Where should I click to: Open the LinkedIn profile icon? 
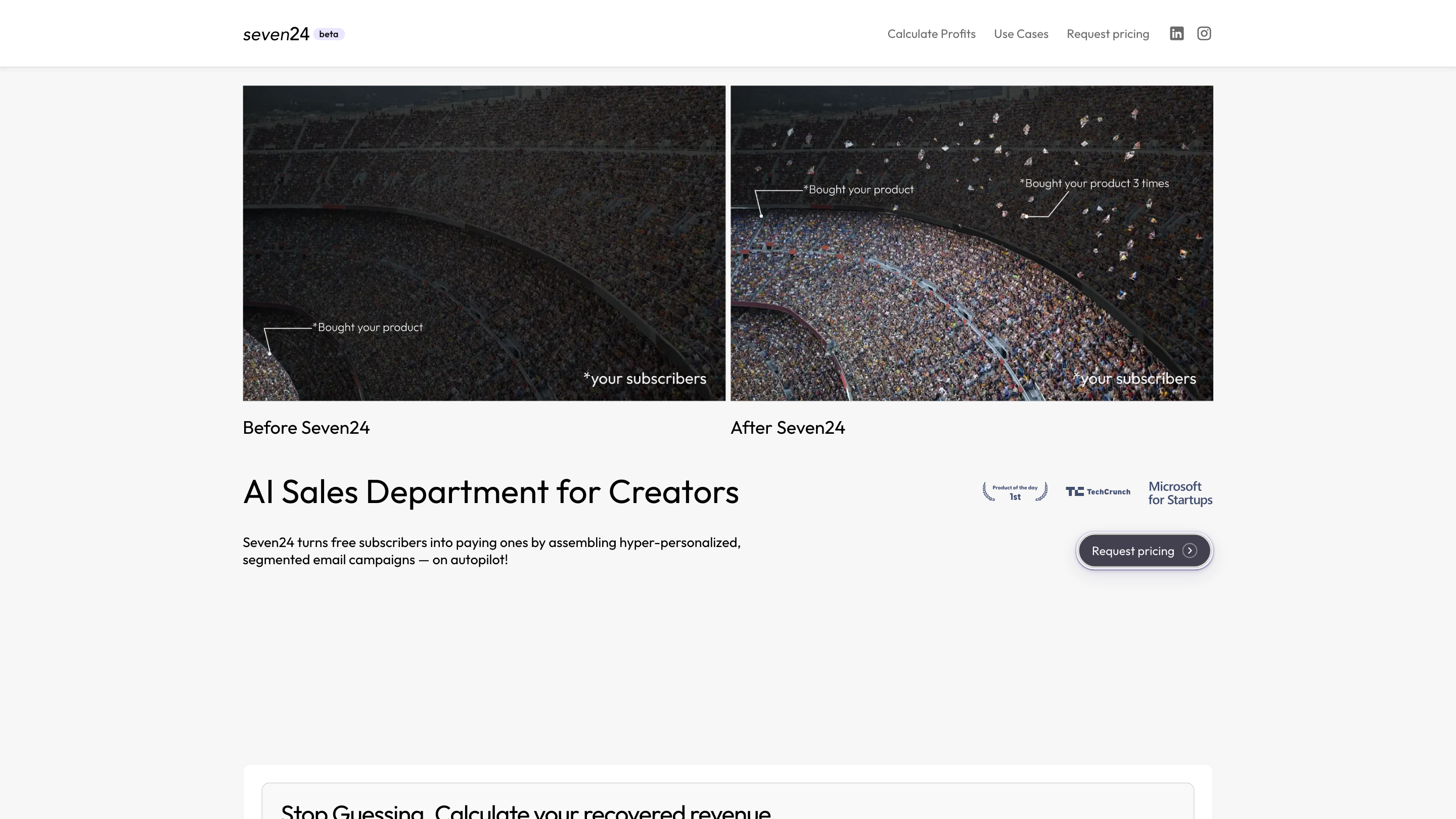tap(1176, 34)
